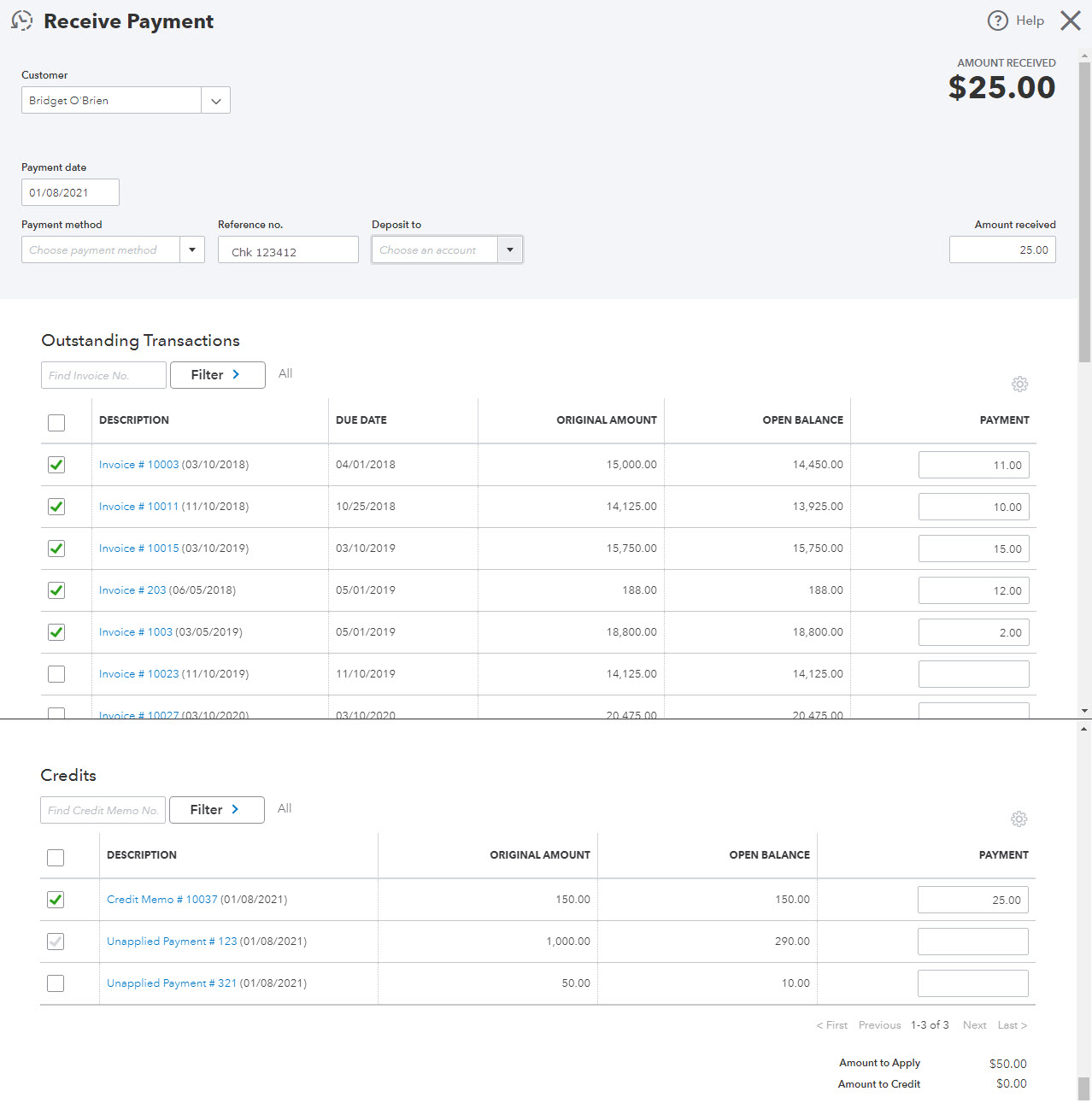
Task: Close the Receive Payment window
Action: [x=1070, y=21]
